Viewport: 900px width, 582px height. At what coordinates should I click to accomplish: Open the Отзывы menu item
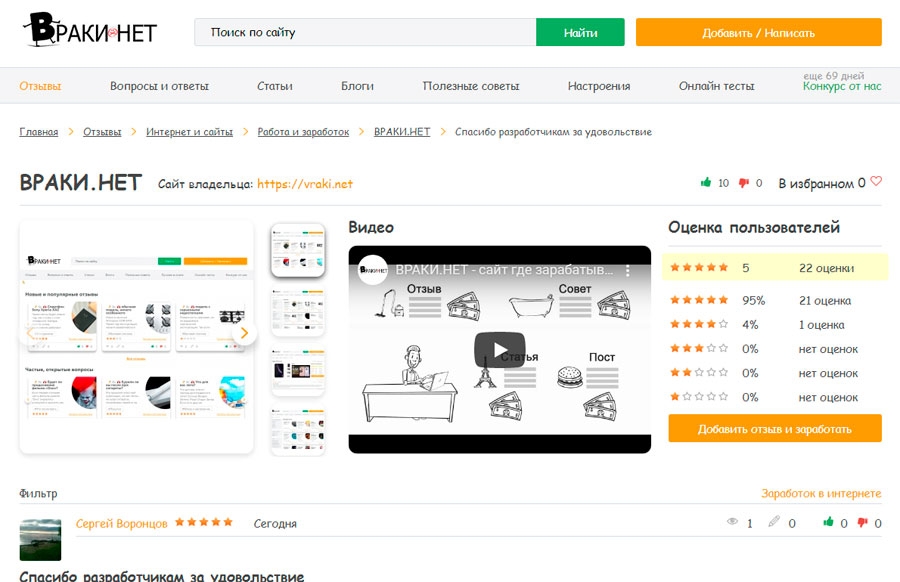point(40,86)
